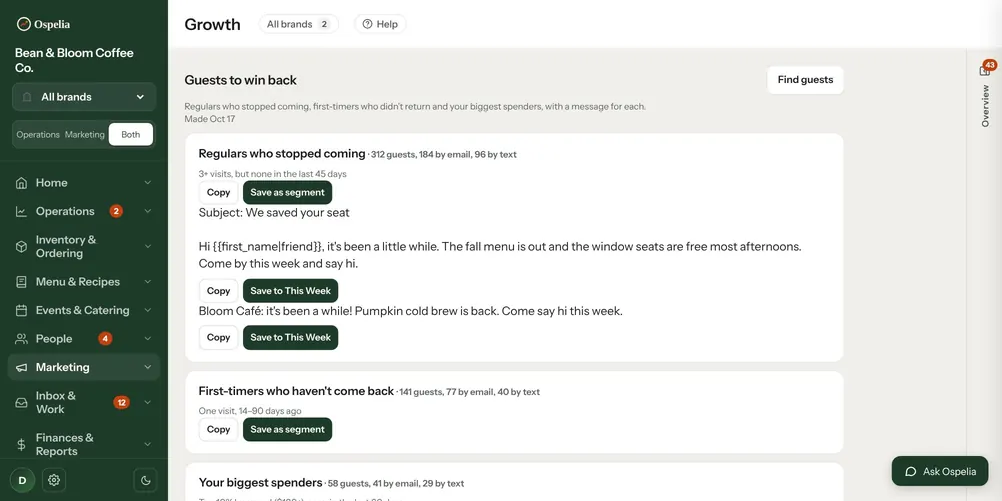Select the People group icon
The height and width of the screenshot is (501, 1002).
21,339
